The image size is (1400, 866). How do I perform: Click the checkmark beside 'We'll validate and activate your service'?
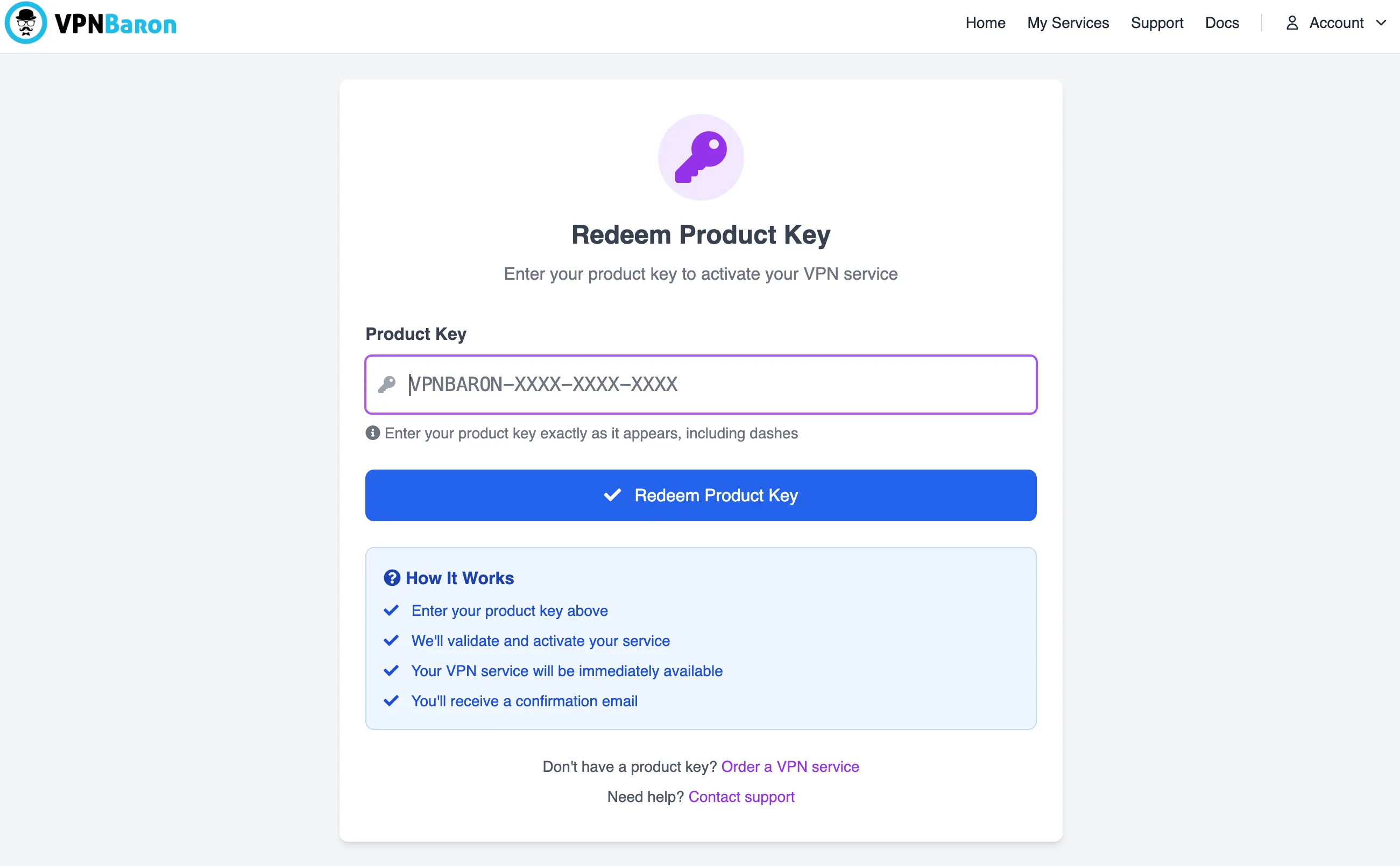(392, 641)
